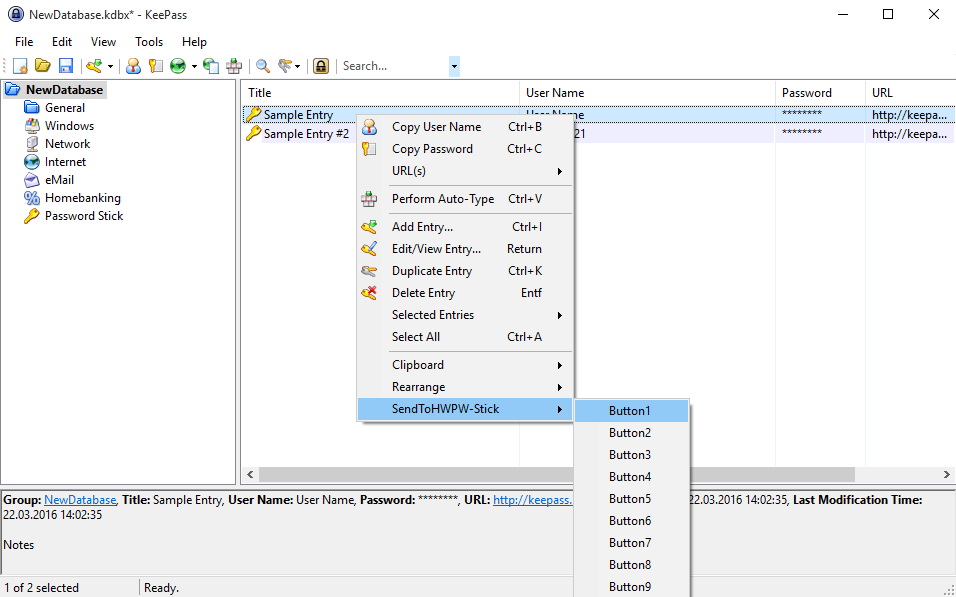This screenshot has width=956, height=597.
Task: Select the Sample Entry #2 row
Action: tap(599, 134)
